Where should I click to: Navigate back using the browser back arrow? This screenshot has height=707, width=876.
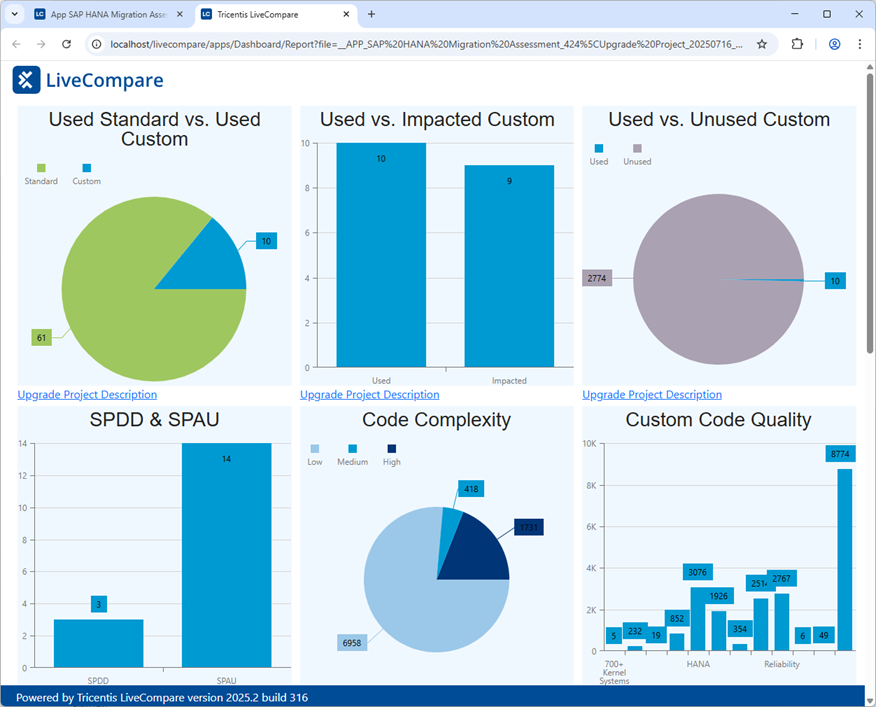click(17, 44)
